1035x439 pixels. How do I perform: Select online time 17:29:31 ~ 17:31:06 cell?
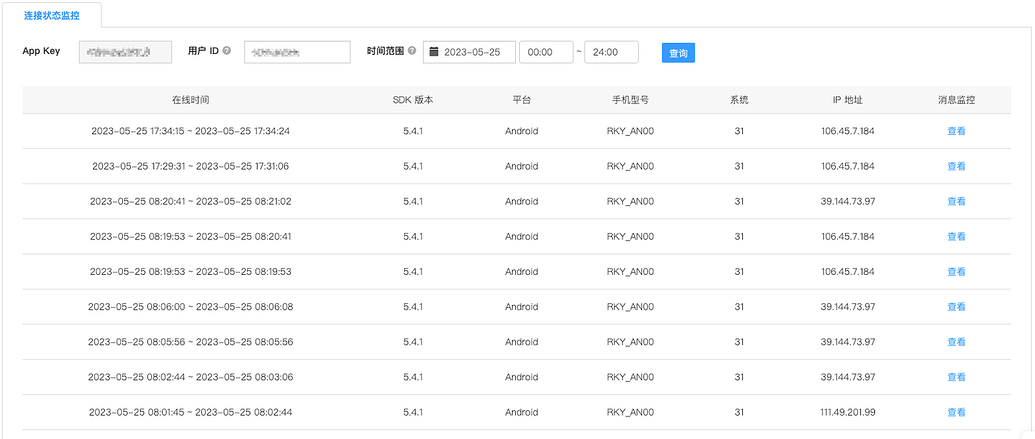[x=191, y=166]
